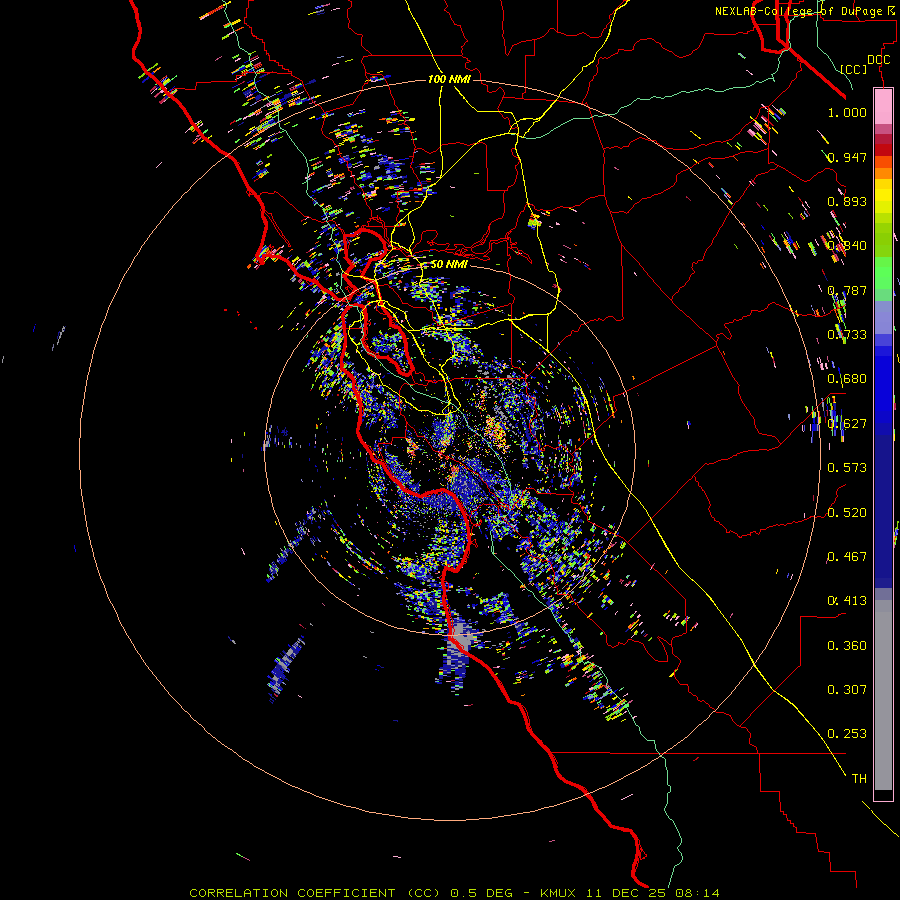Click the 0.680 scale value

click(x=847, y=379)
